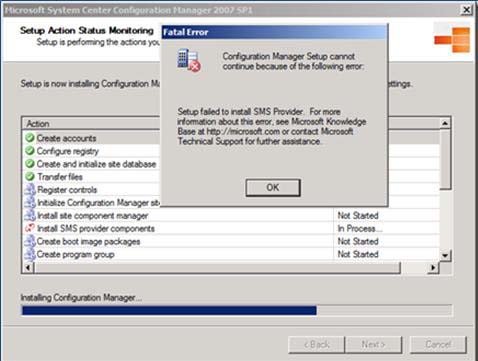Click the Installing Configuration Manager status text
Image resolution: width=478 pixels, height=361 pixels.
point(81,297)
